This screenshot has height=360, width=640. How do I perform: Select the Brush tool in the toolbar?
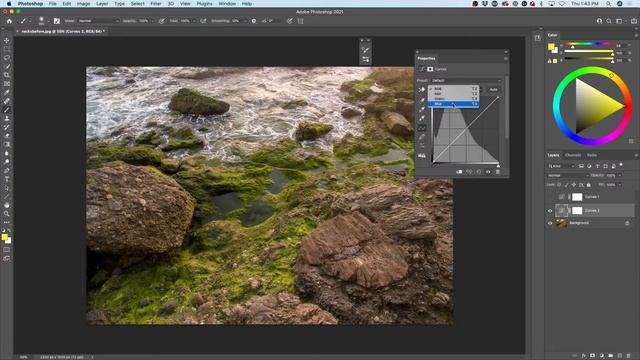pos(7,109)
